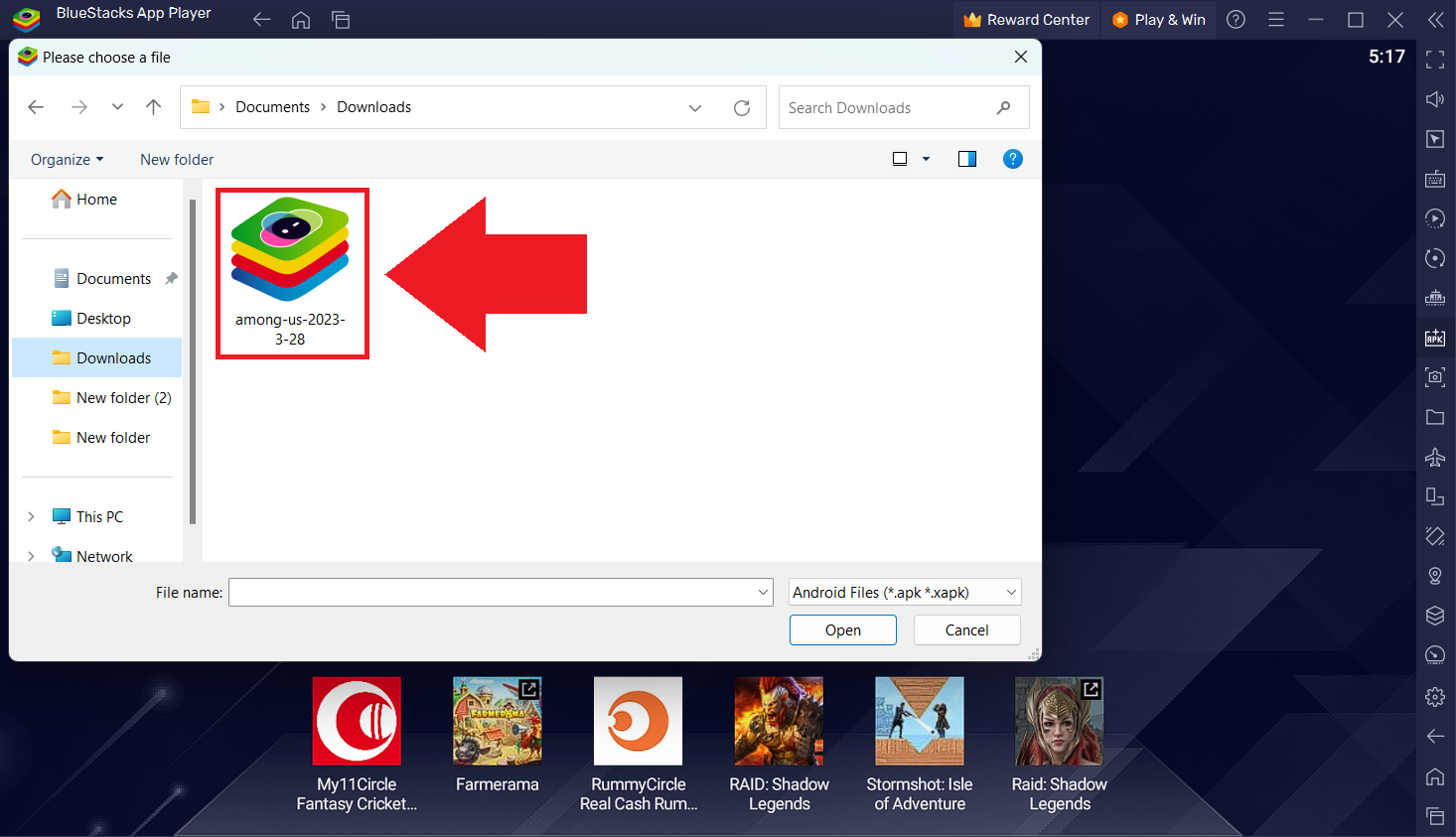The width and height of the screenshot is (1456, 837).
Task: Open the recent locations dropdown arrow
Action: [x=117, y=107]
